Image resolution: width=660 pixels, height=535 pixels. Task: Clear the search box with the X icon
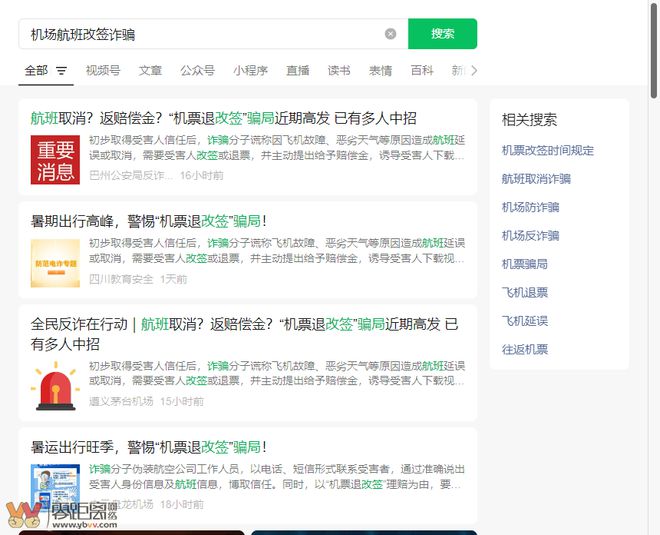[390, 34]
